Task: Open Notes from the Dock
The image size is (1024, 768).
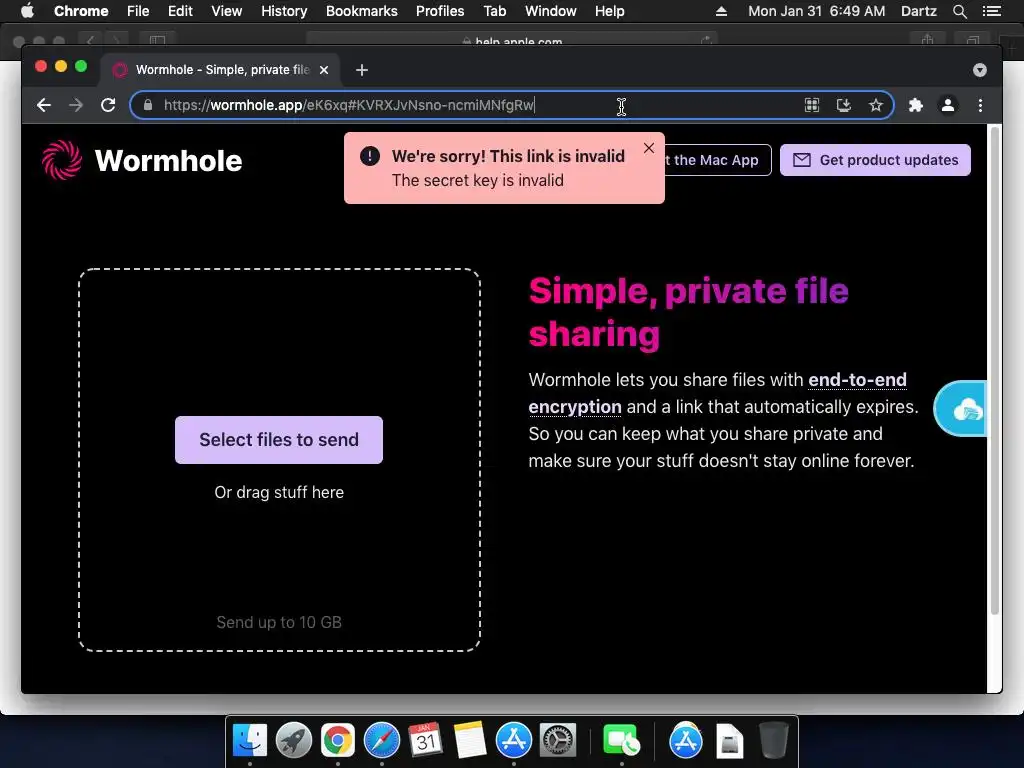Action: point(470,741)
